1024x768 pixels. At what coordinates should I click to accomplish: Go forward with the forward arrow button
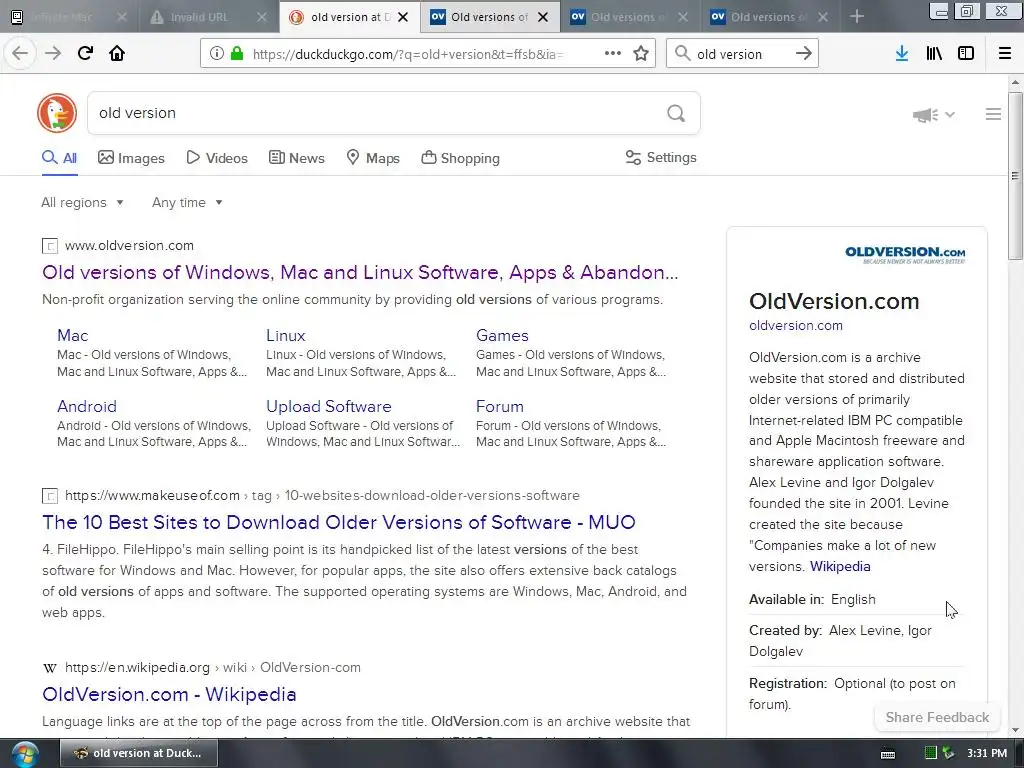53,54
